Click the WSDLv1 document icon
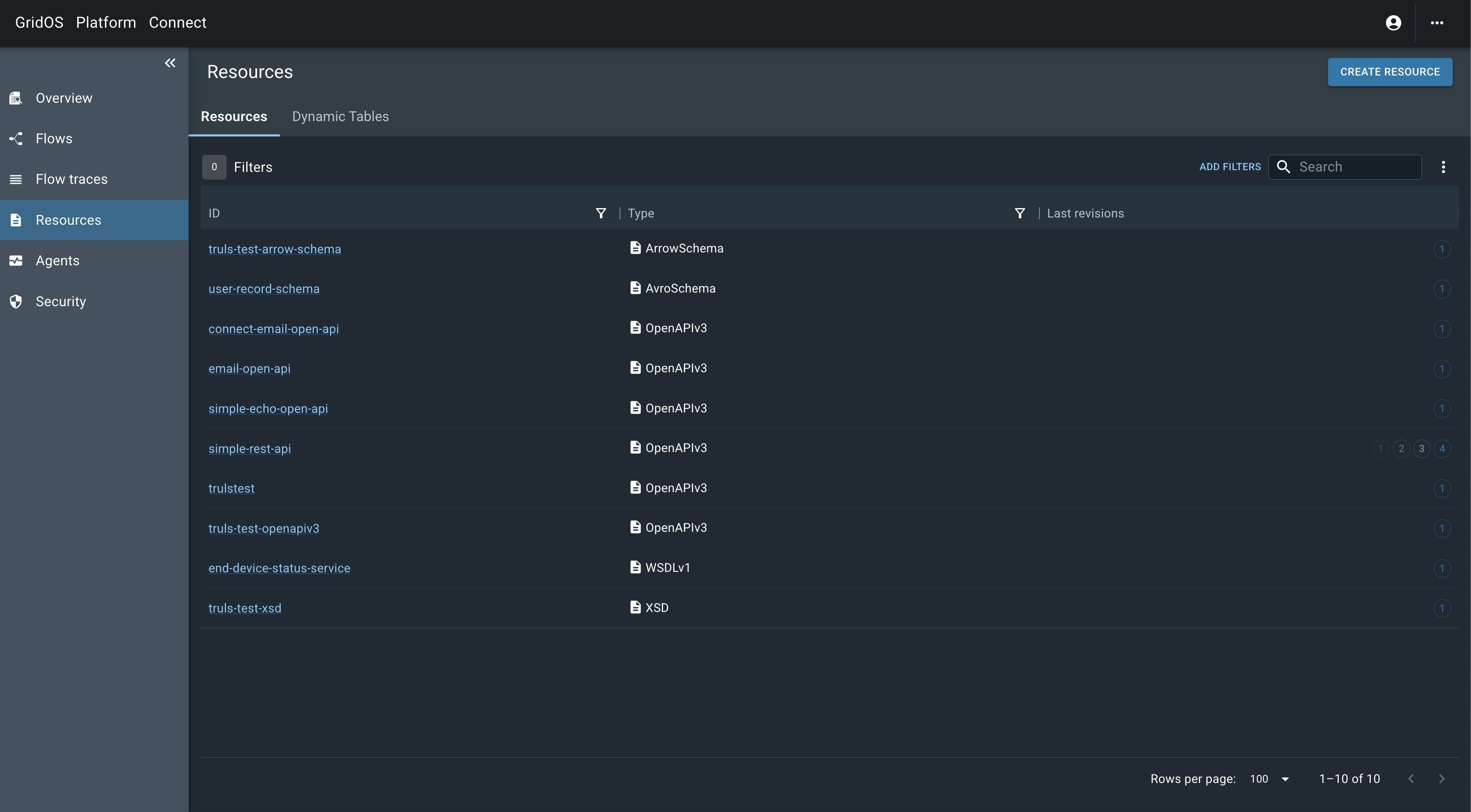 click(635, 567)
